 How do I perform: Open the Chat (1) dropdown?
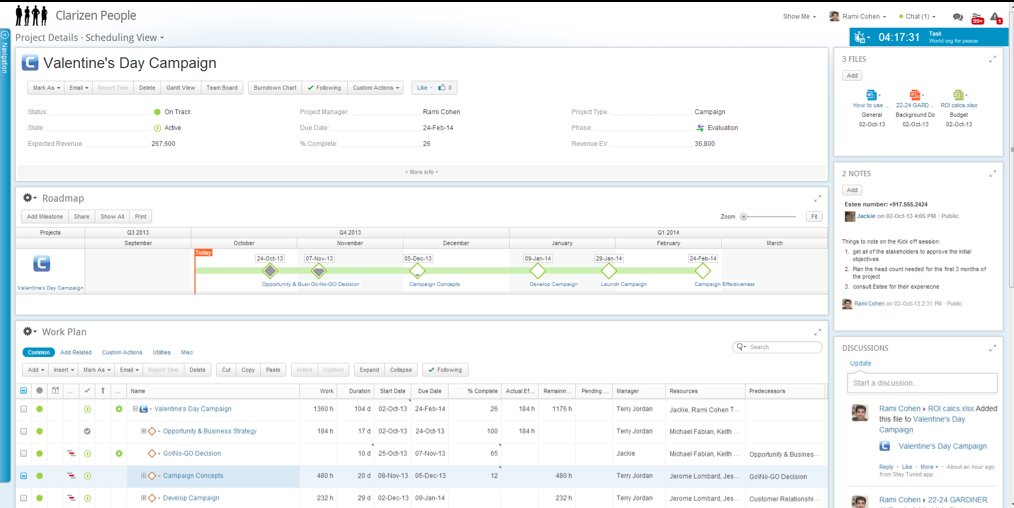coord(917,17)
